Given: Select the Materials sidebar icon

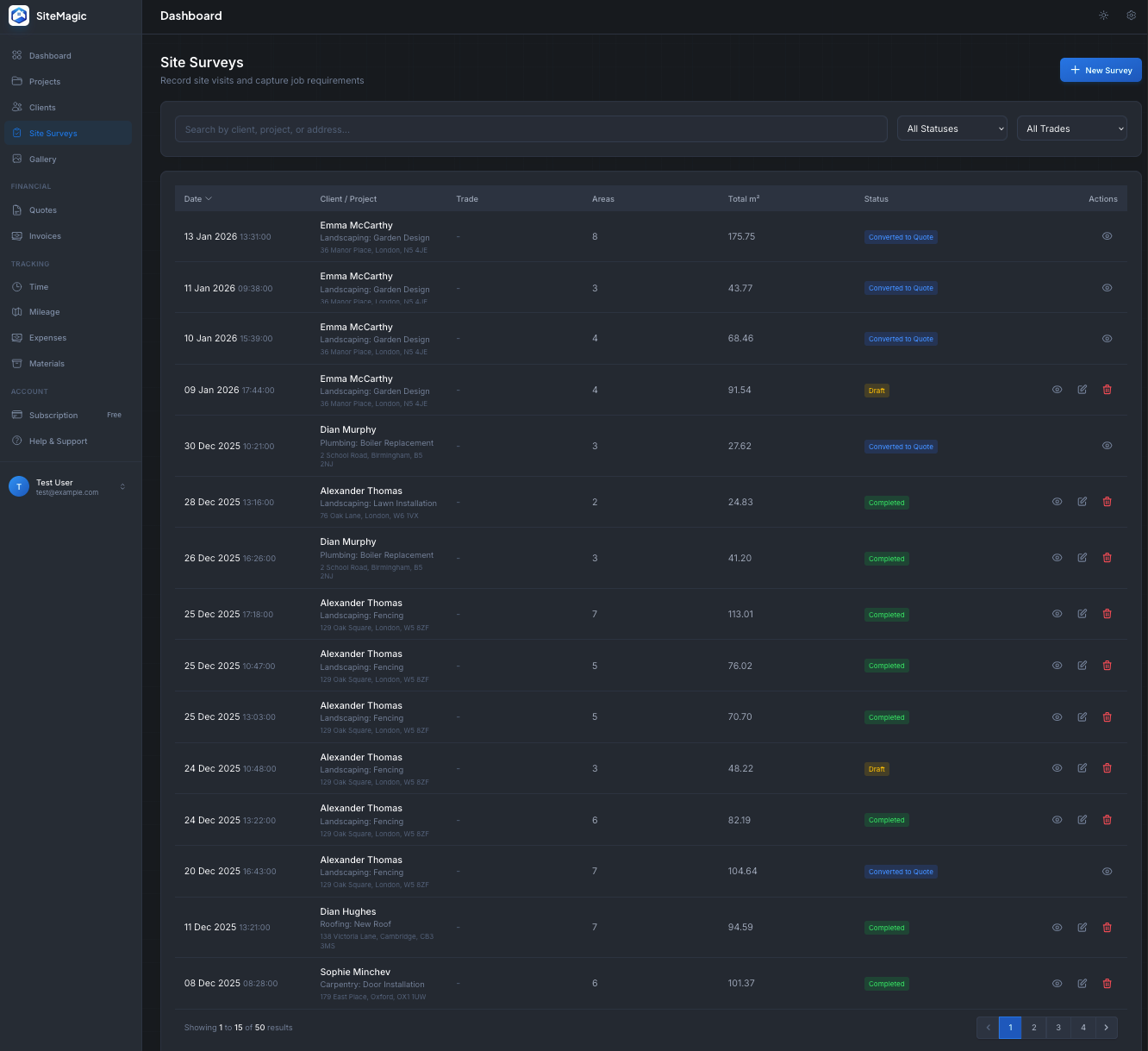Looking at the screenshot, I should click(x=17, y=363).
